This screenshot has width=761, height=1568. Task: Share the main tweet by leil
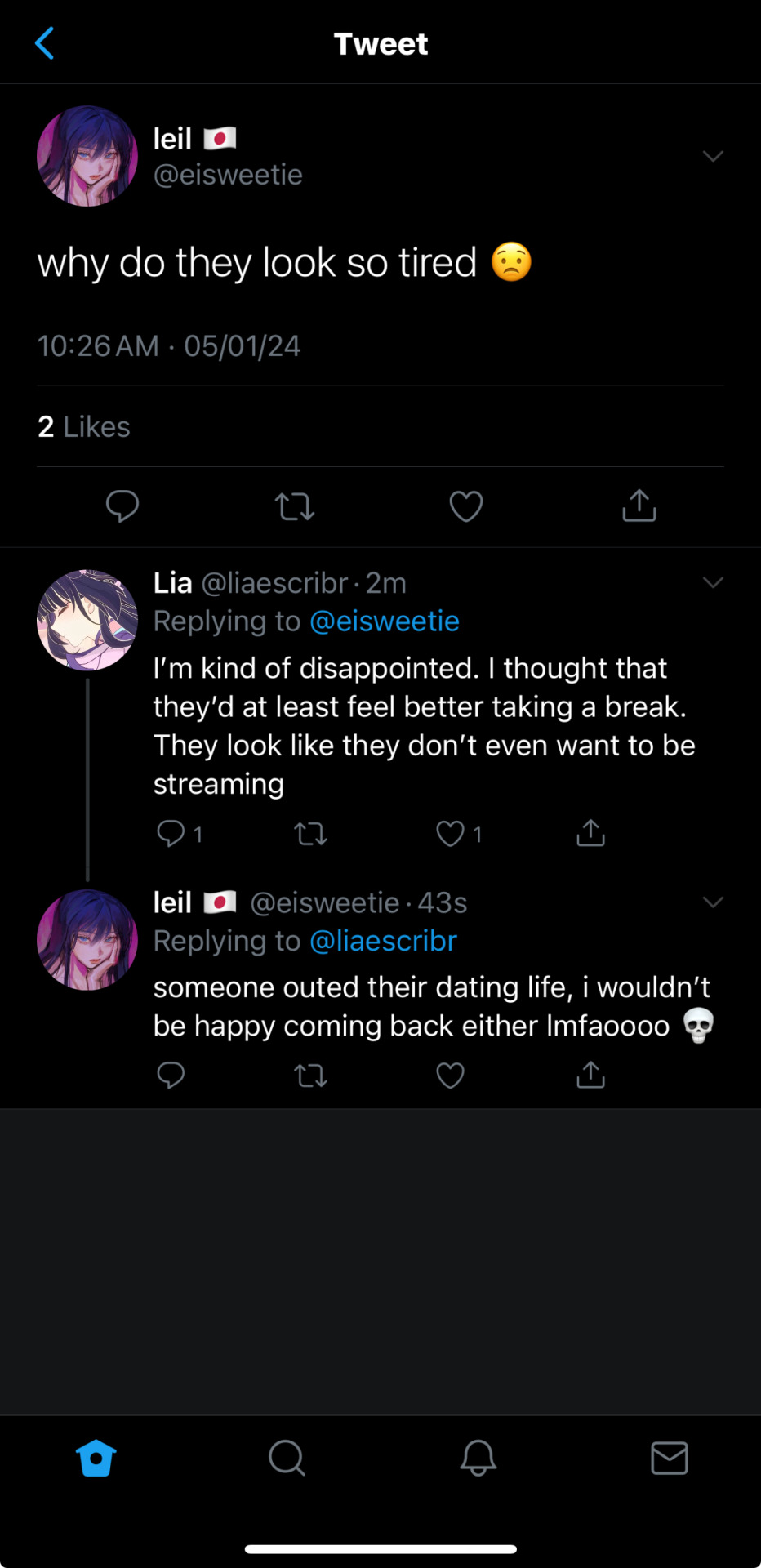(639, 506)
